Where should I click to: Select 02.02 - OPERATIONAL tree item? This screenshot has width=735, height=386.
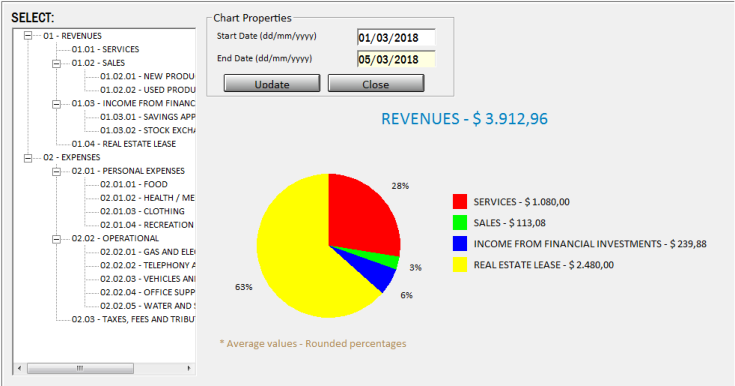pyautogui.click(x=115, y=238)
